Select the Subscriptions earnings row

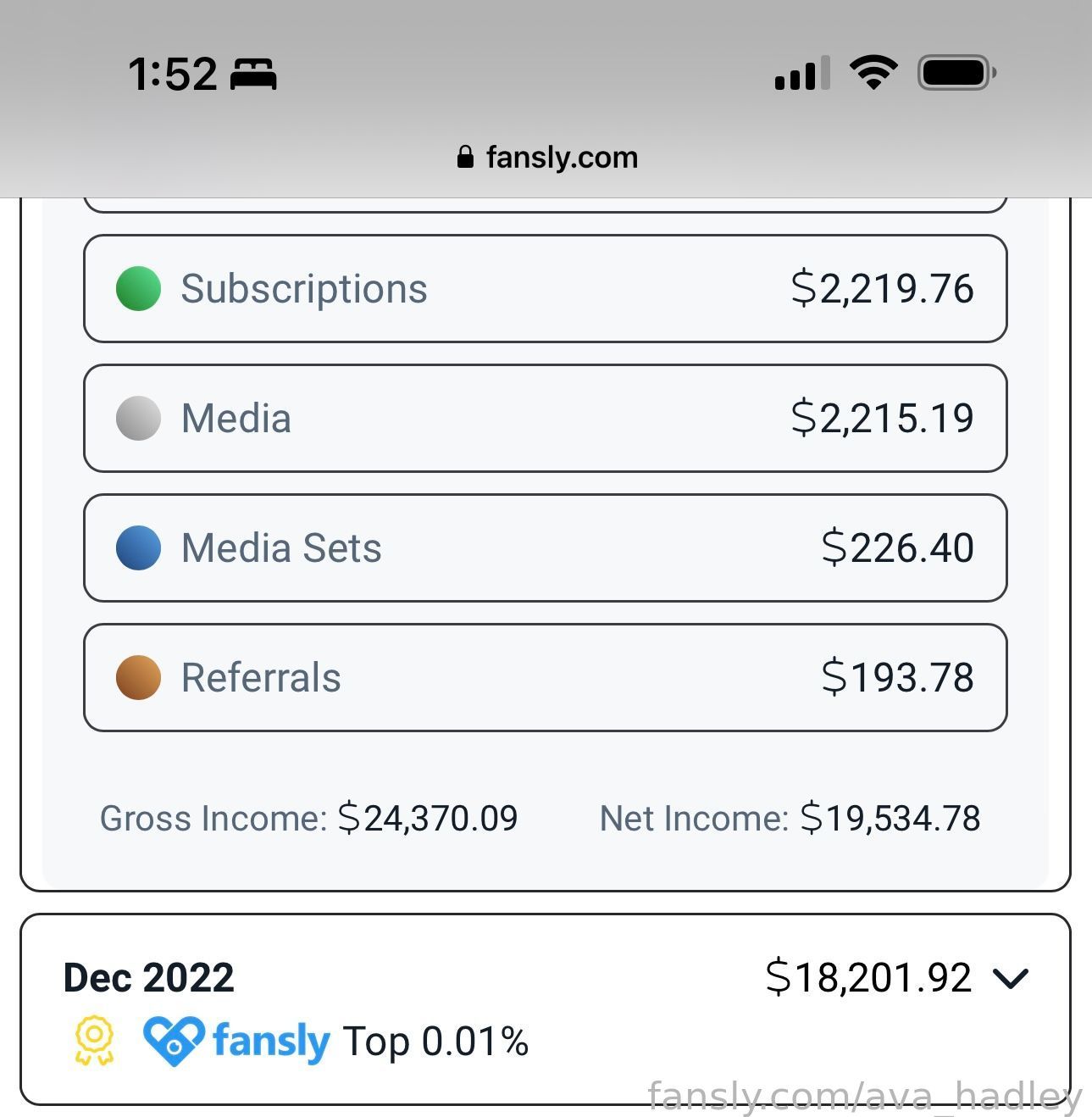pyautogui.click(x=546, y=289)
